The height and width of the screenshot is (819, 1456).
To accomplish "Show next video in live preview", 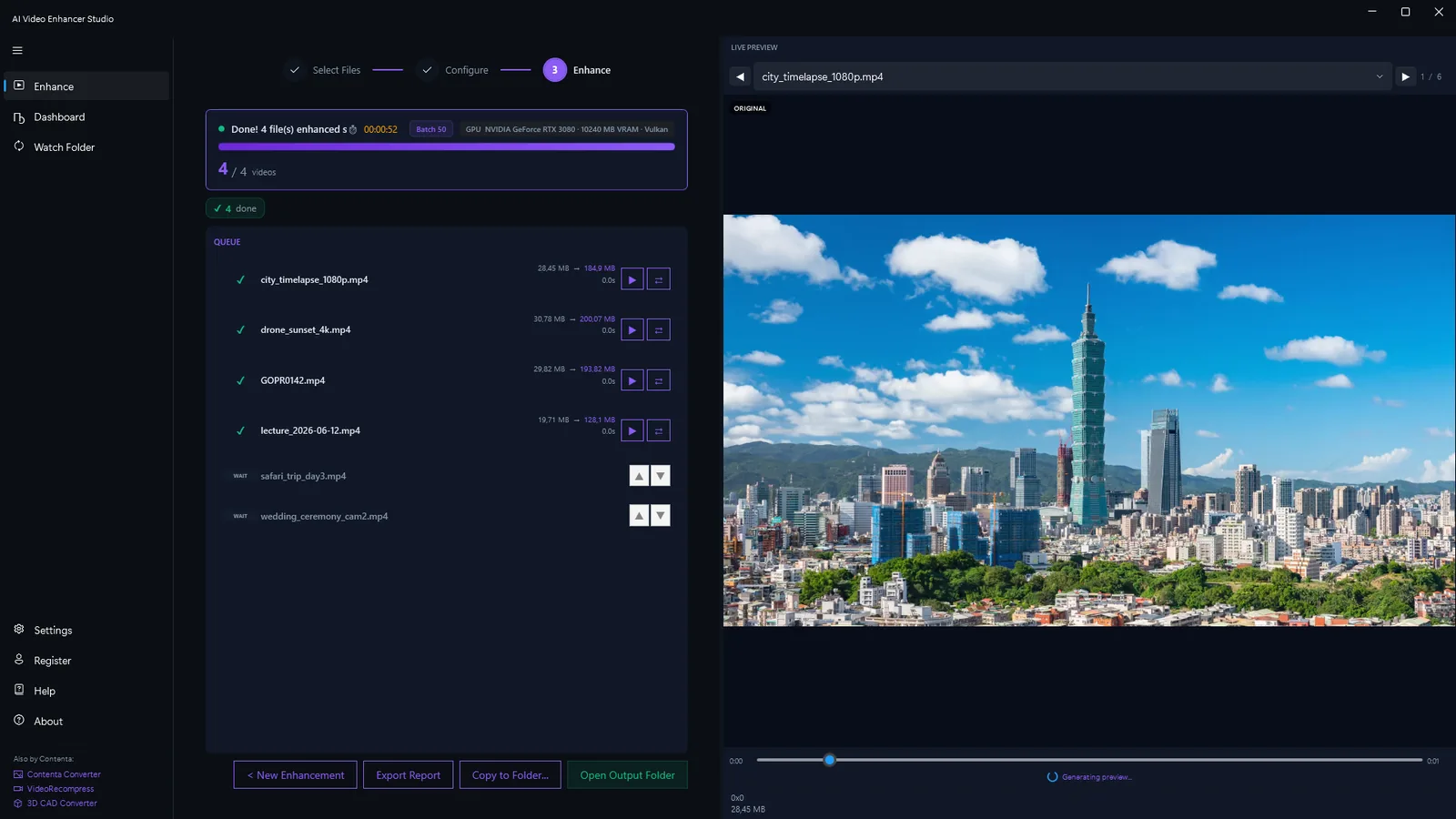I will (x=1405, y=76).
